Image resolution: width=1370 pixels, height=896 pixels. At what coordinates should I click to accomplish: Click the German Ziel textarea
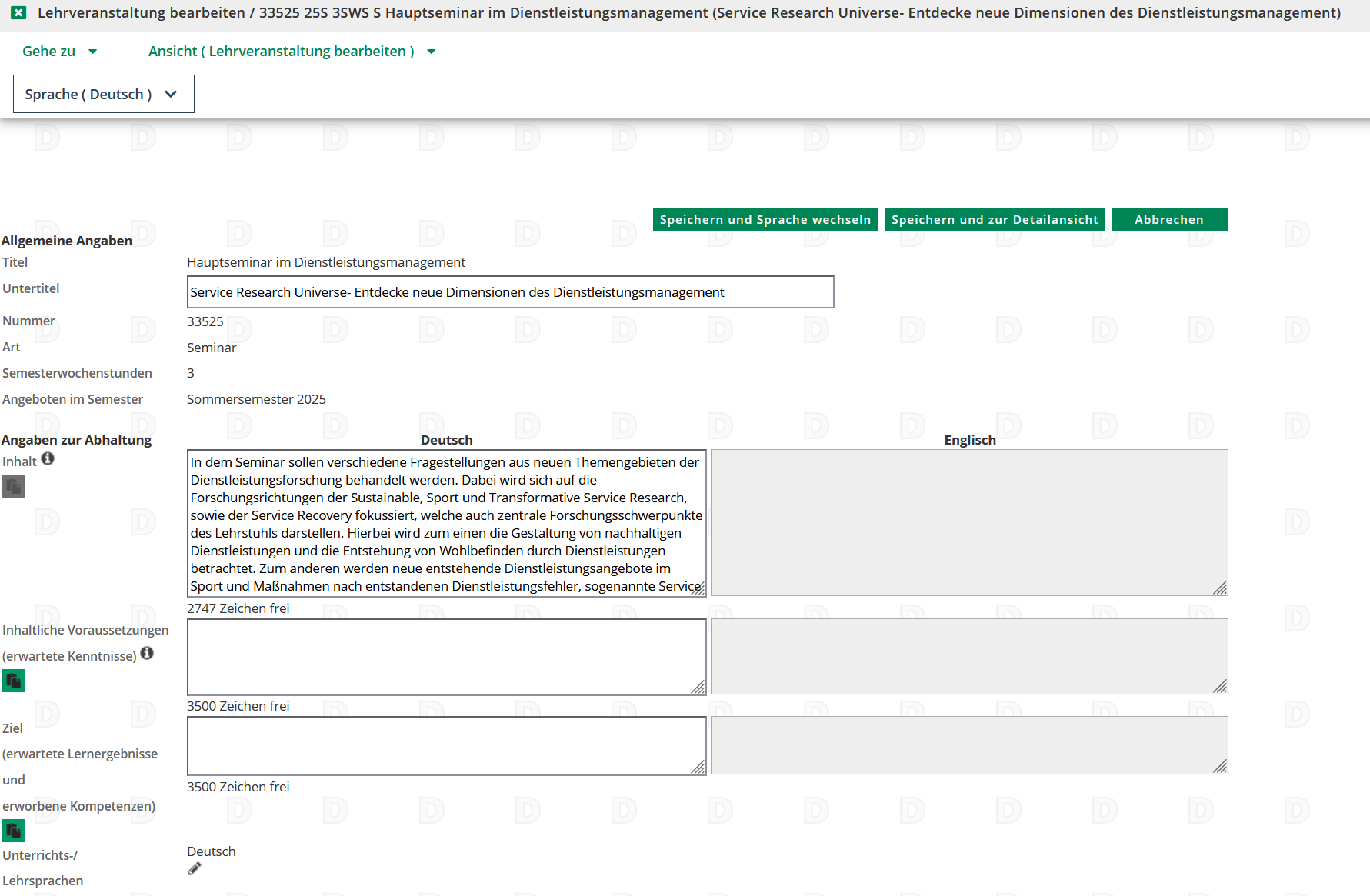[x=446, y=745]
